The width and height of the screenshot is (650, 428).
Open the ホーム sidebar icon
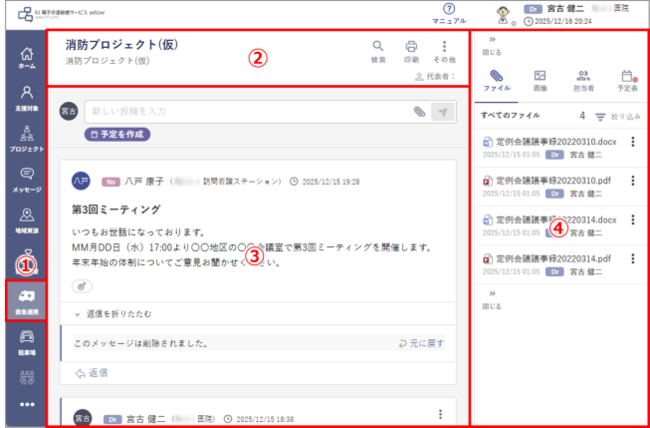(27, 58)
